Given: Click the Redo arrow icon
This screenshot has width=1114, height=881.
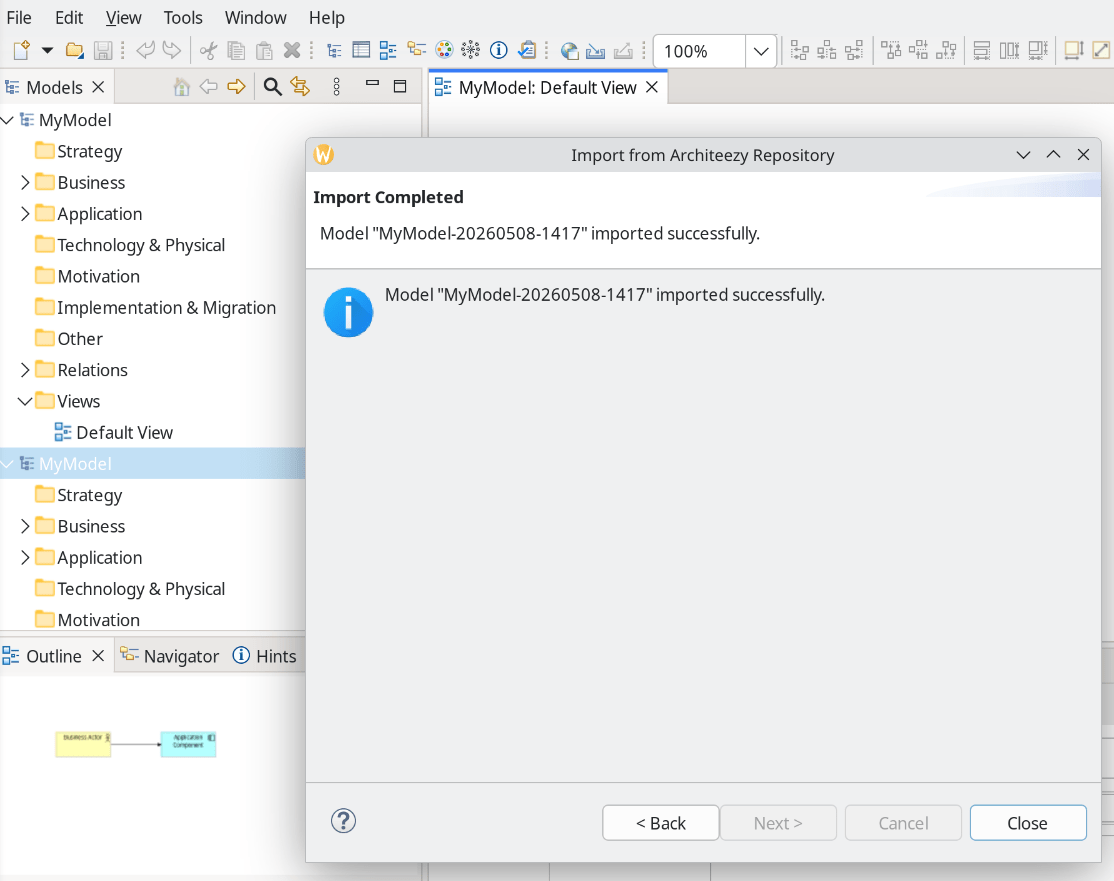Looking at the screenshot, I should tap(172, 50).
